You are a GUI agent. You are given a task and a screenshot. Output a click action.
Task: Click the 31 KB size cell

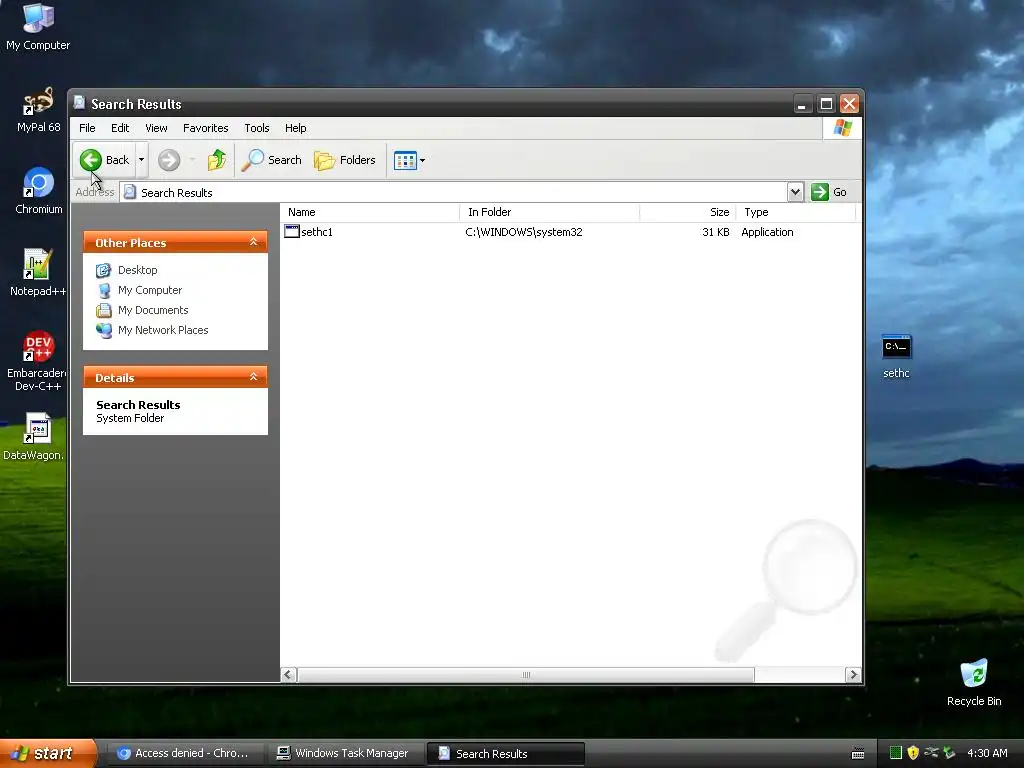[716, 232]
